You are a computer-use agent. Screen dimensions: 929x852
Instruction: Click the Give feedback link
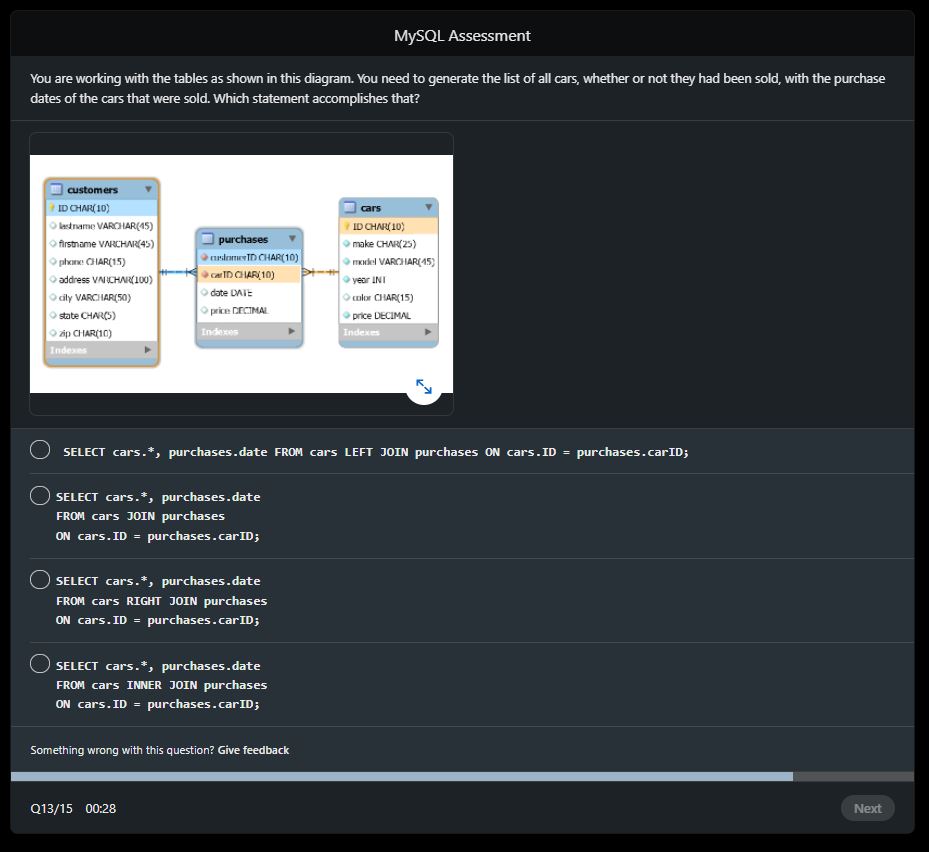point(253,749)
